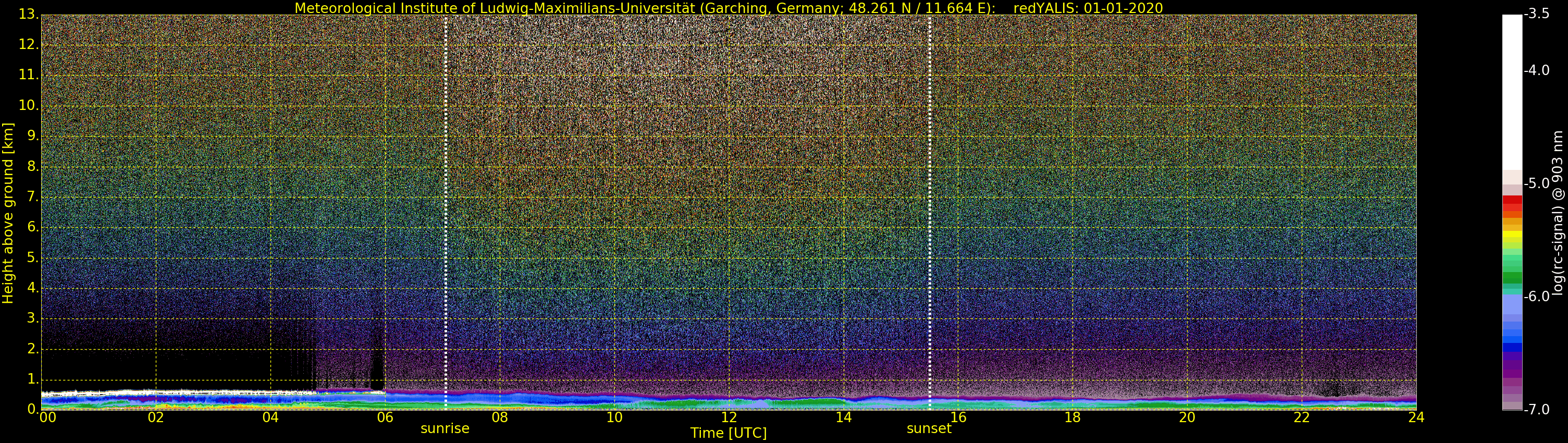Click the white sunrise dotted vertical marker line

pos(446,212)
